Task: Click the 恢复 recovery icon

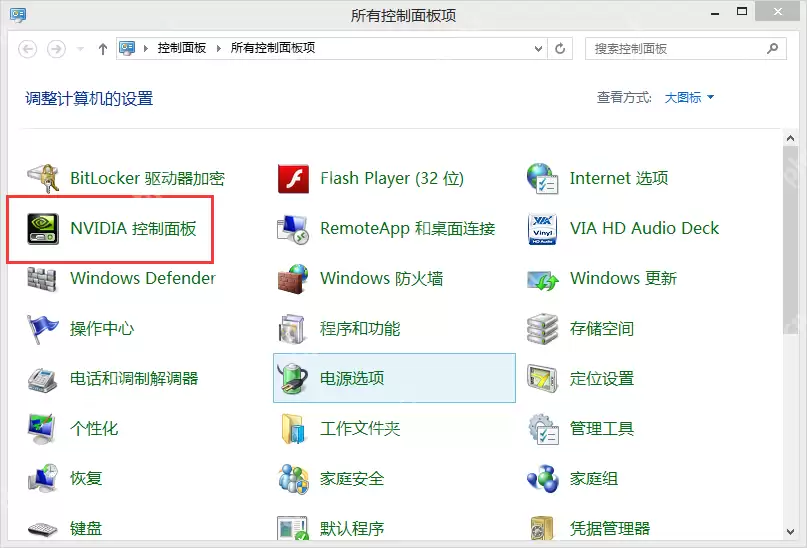Action: pos(43,478)
